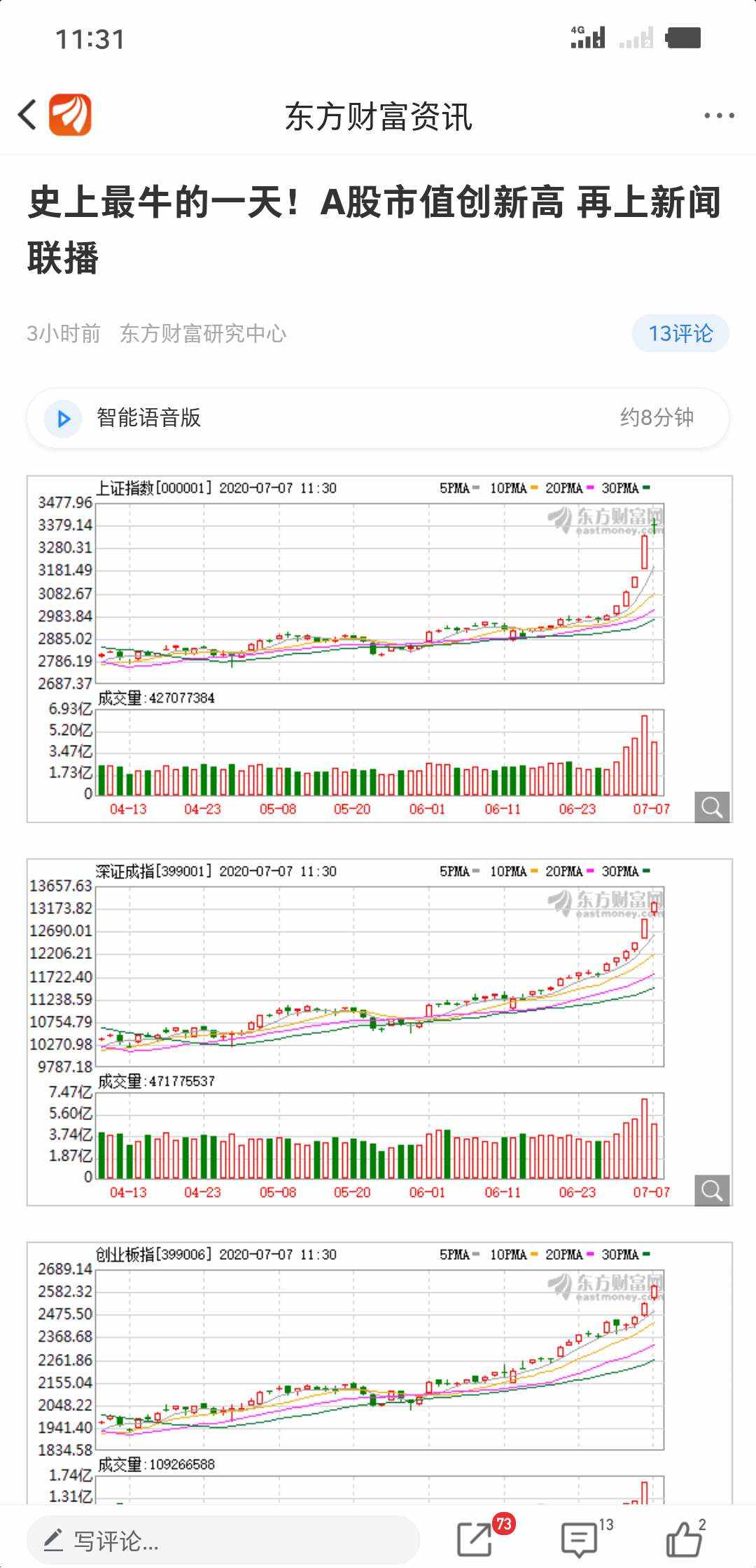Open the three-dot more options menu
Viewport: 756px width, 1568px height.
(719, 115)
